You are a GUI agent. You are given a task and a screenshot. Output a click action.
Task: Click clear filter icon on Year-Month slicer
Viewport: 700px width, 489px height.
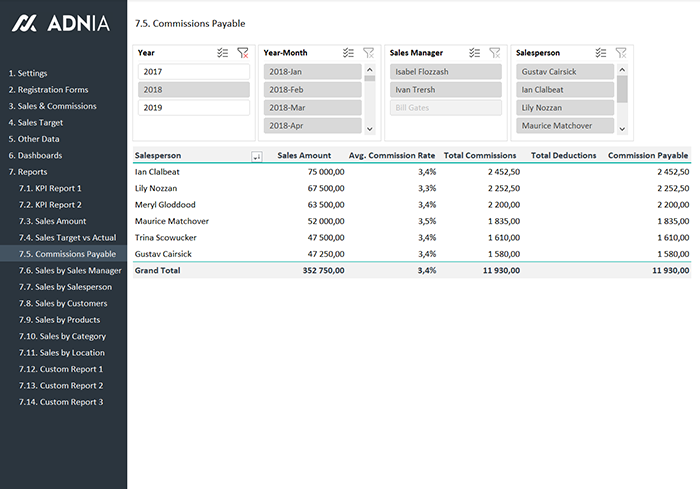coord(368,53)
